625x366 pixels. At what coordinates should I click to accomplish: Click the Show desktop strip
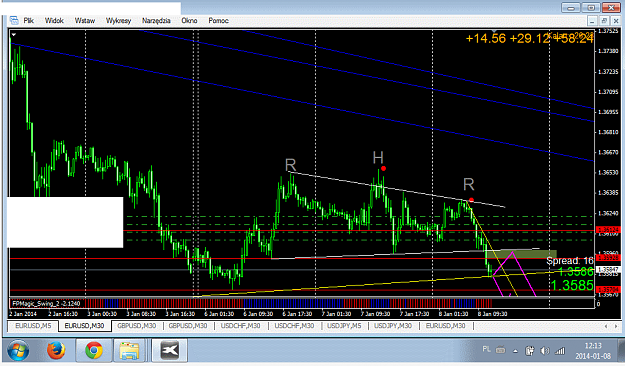pyautogui.click(x=622, y=351)
